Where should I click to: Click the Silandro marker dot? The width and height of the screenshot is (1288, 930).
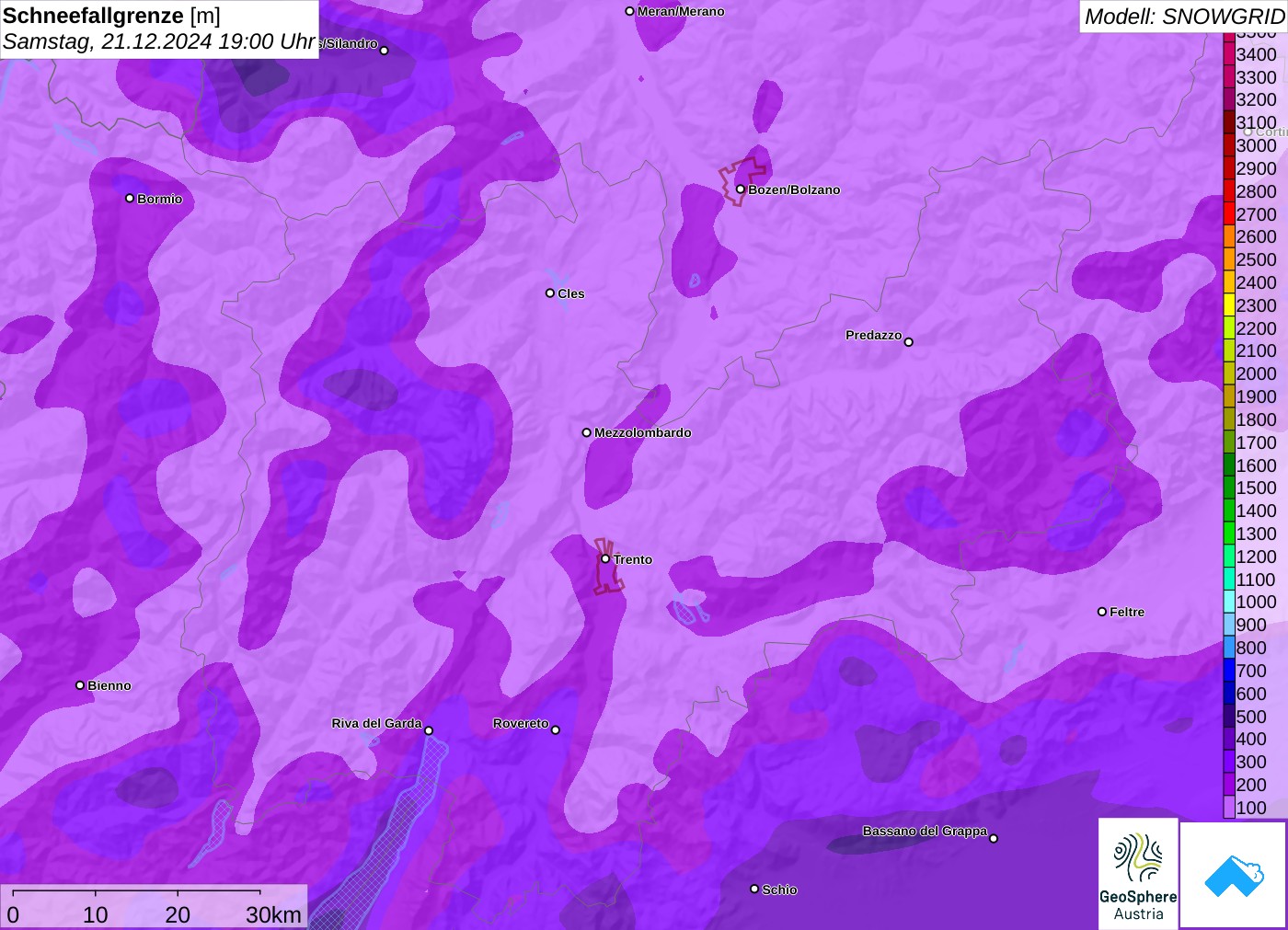point(385,51)
